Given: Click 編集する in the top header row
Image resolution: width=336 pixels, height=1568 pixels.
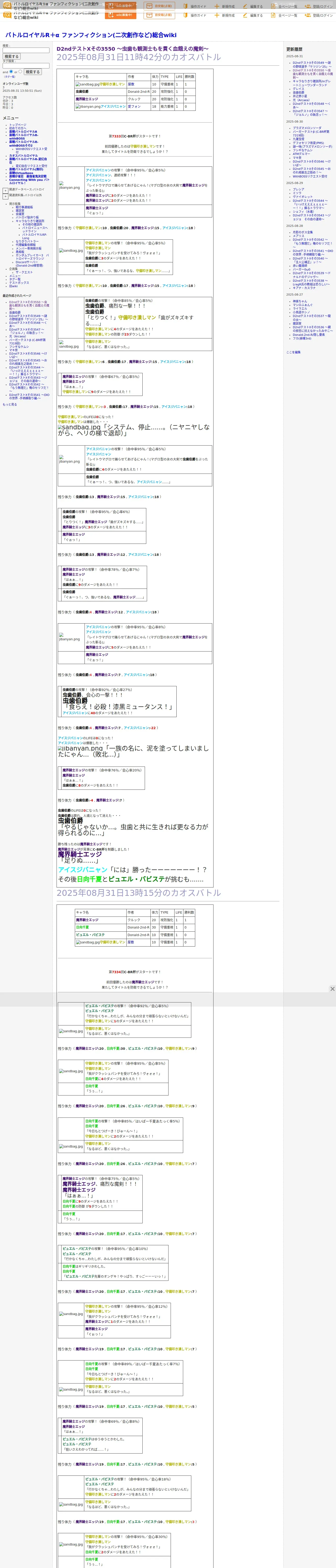Looking at the screenshot, I should point(253,7).
